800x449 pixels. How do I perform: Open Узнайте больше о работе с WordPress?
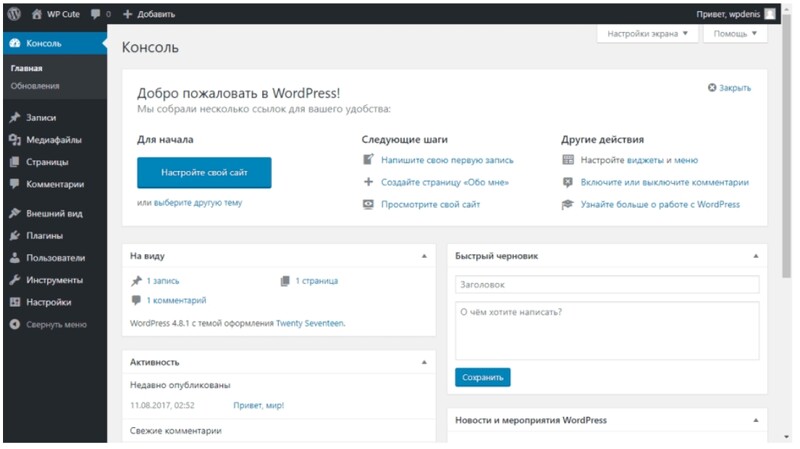click(x=660, y=205)
